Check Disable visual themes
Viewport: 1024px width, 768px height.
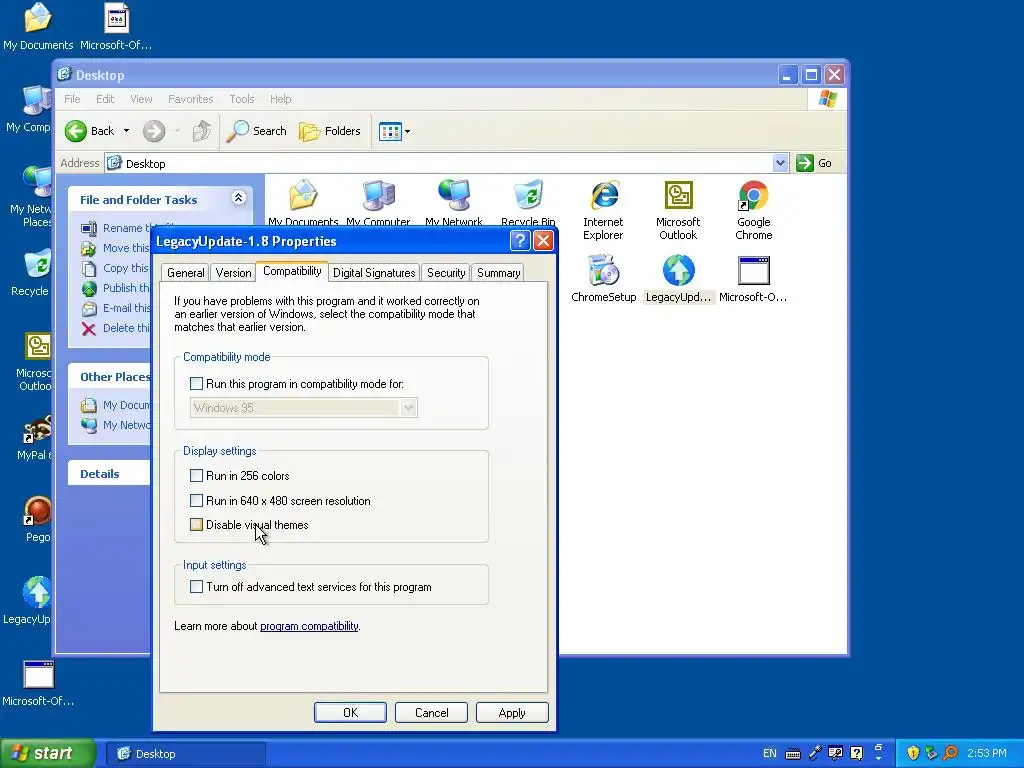click(196, 524)
